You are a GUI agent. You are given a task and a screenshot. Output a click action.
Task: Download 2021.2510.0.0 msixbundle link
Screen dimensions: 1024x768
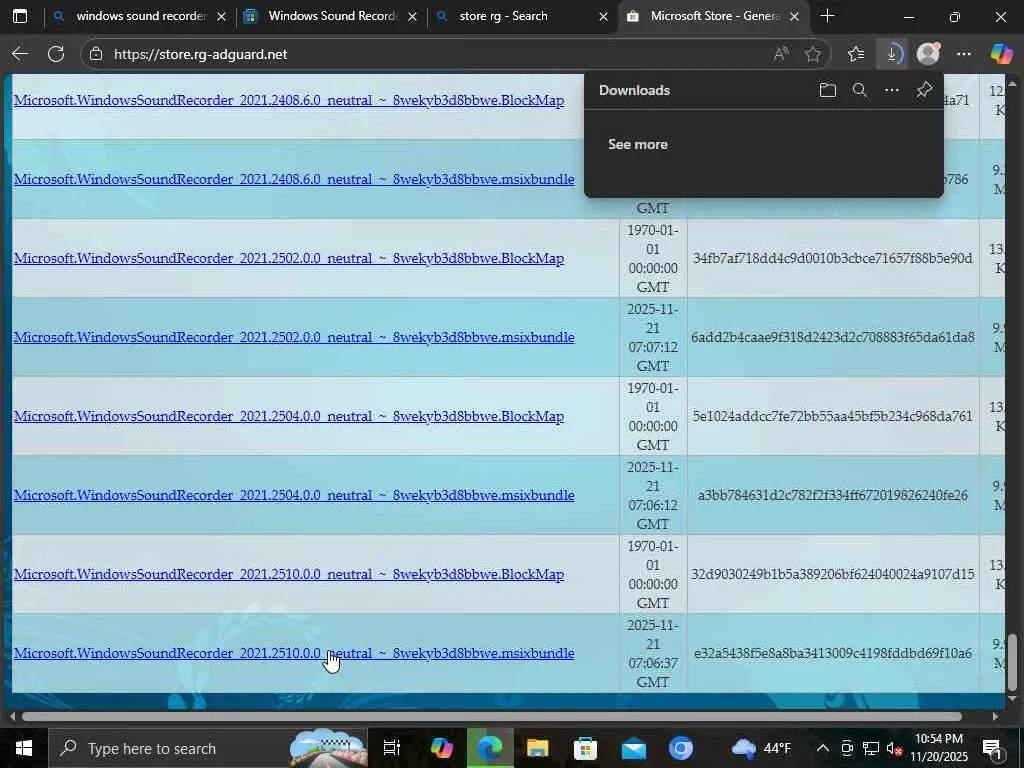pos(294,654)
